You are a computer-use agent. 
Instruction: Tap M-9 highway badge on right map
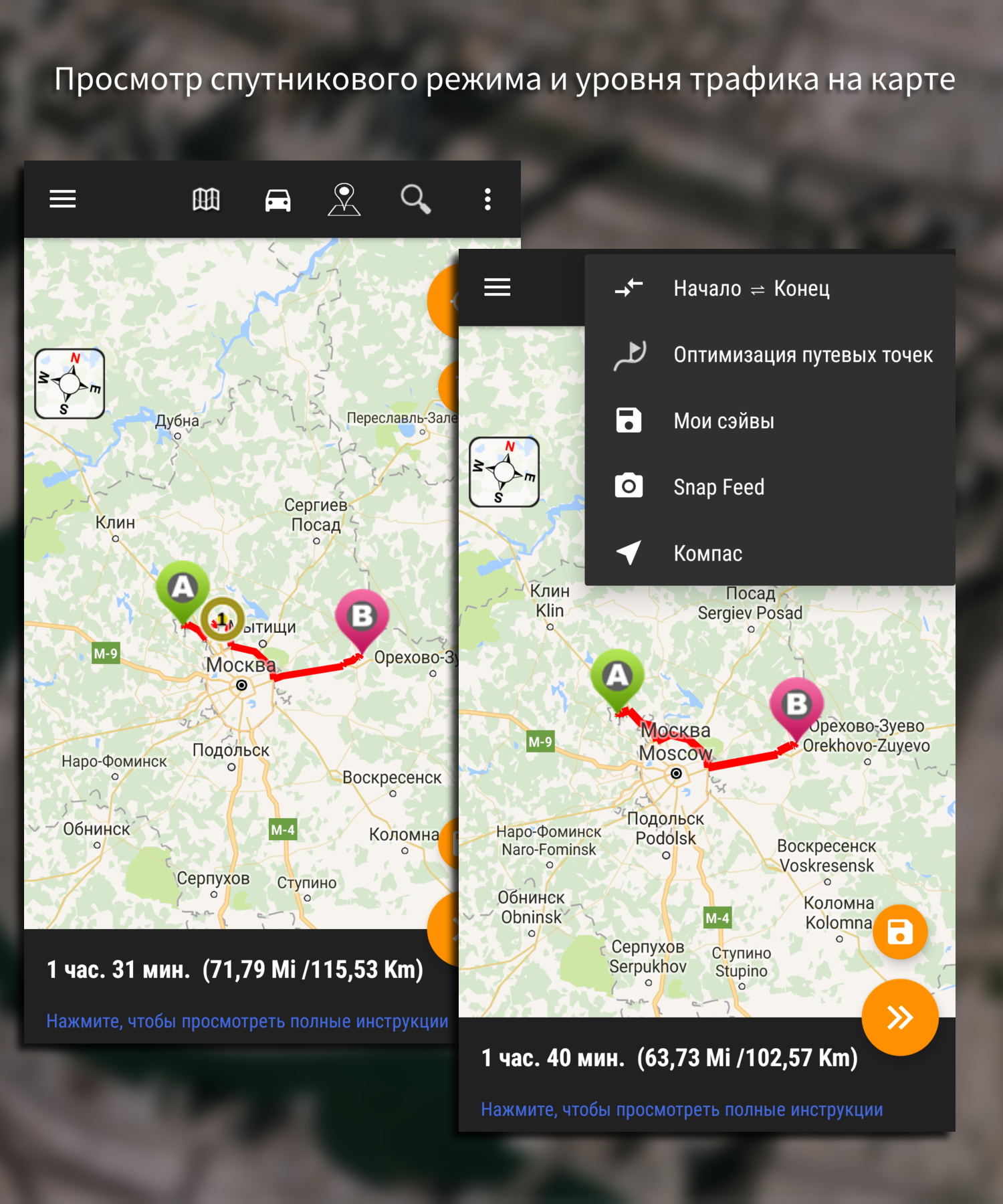pos(540,742)
